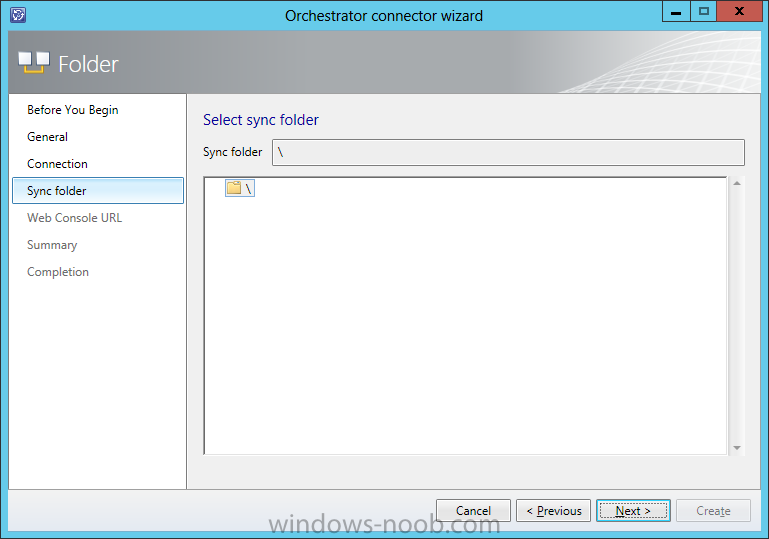Select the root folder icon in tree

(x=234, y=188)
